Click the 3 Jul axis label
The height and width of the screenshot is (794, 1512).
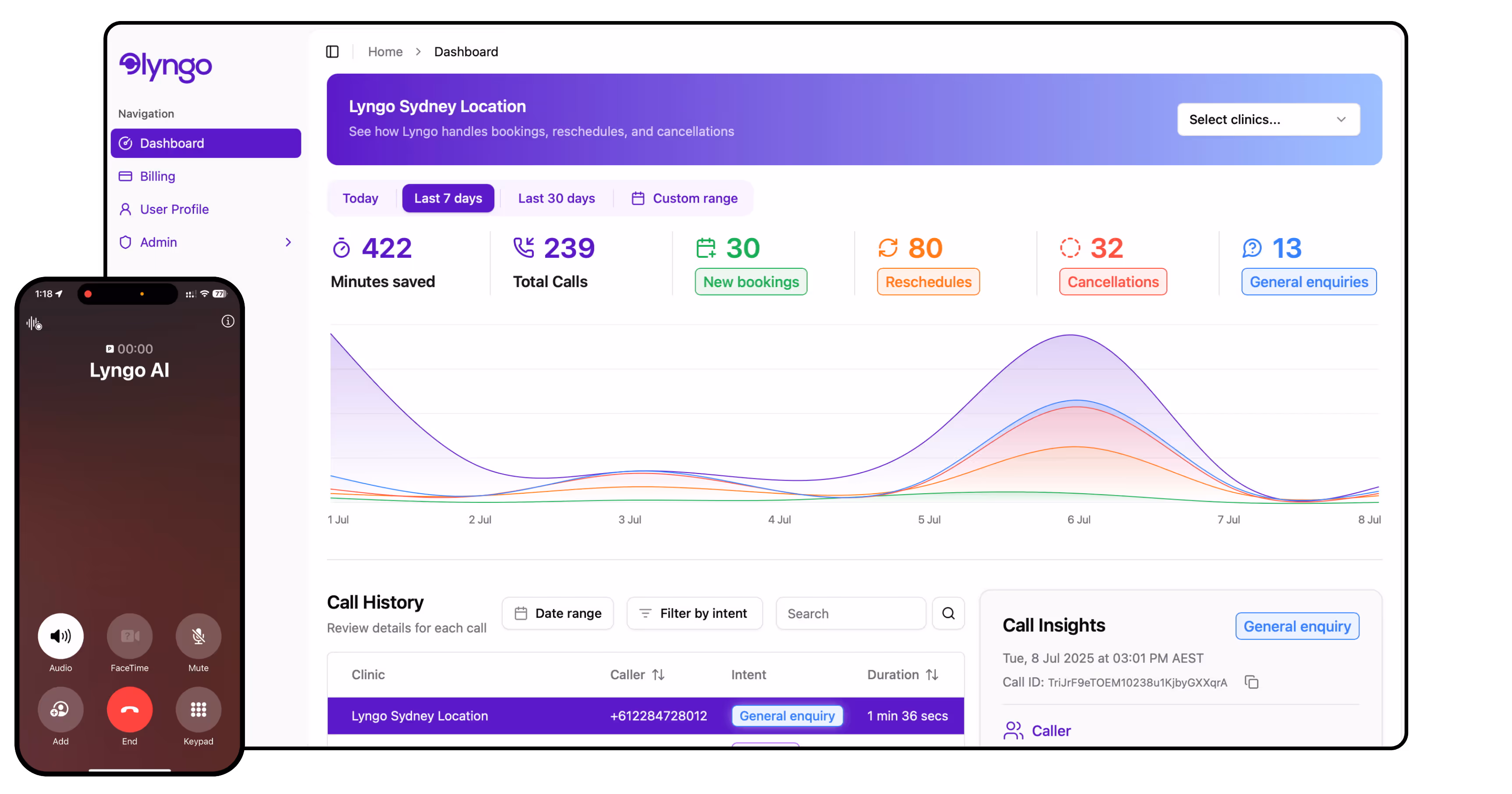(x=629, y=520)
